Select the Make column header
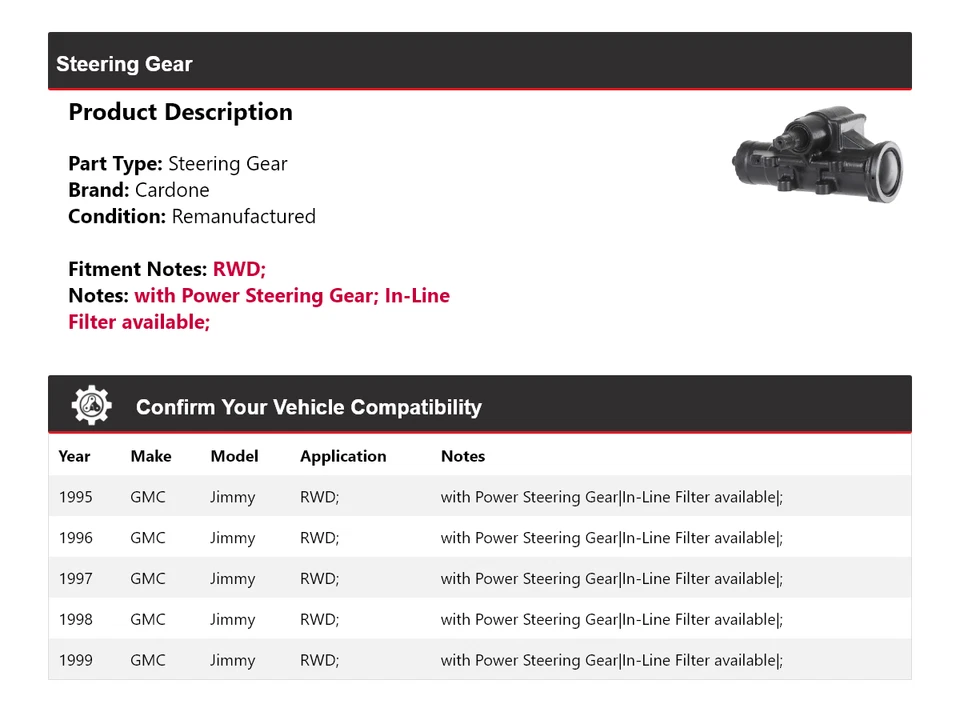The image size is (960, 712). pyautogui.click(x=151, y=456)
